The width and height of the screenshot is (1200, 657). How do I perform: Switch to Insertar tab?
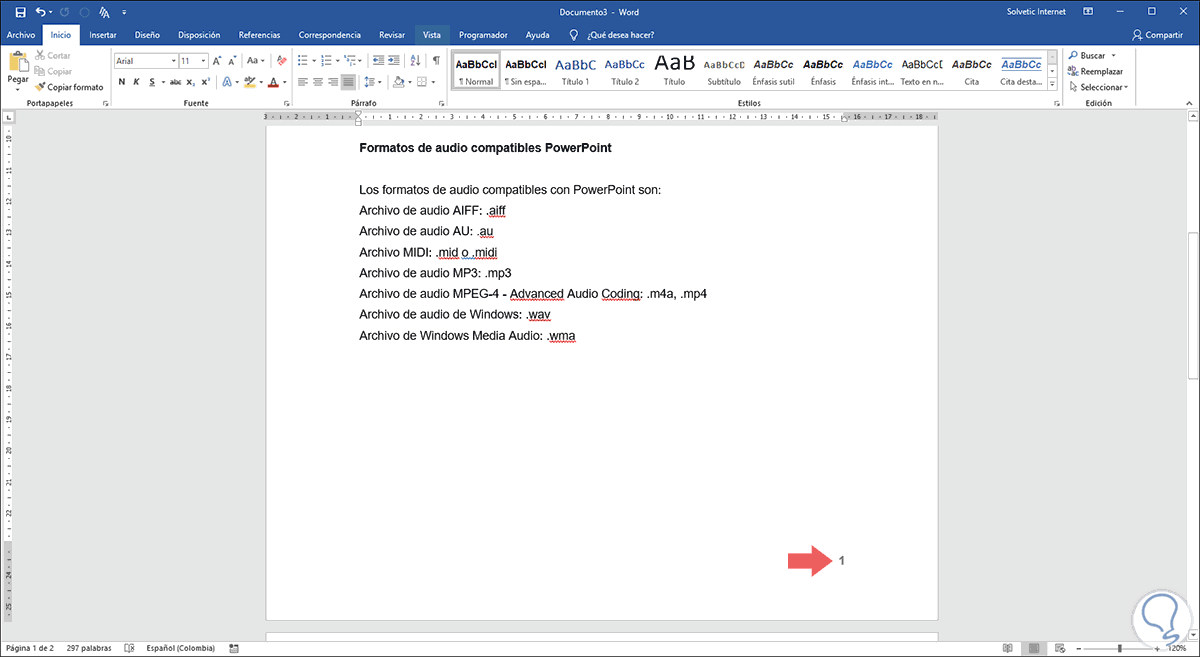click(x=103, y=34)
